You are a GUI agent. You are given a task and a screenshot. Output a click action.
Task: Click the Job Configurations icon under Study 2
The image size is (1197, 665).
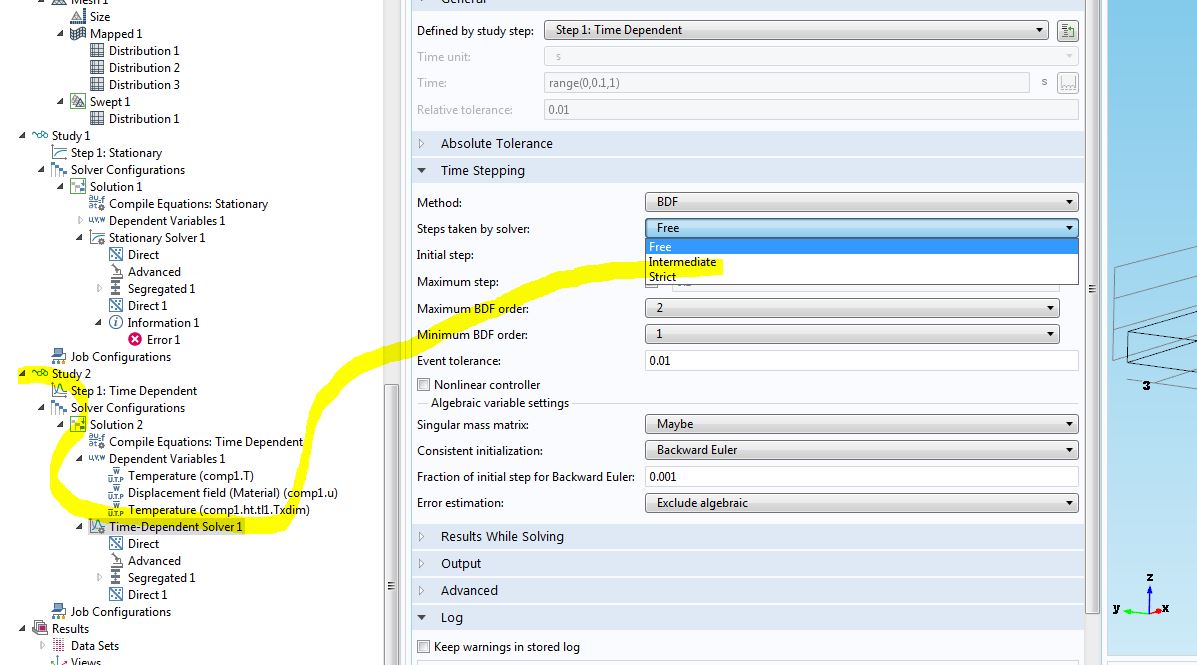[x=59, y=612]
